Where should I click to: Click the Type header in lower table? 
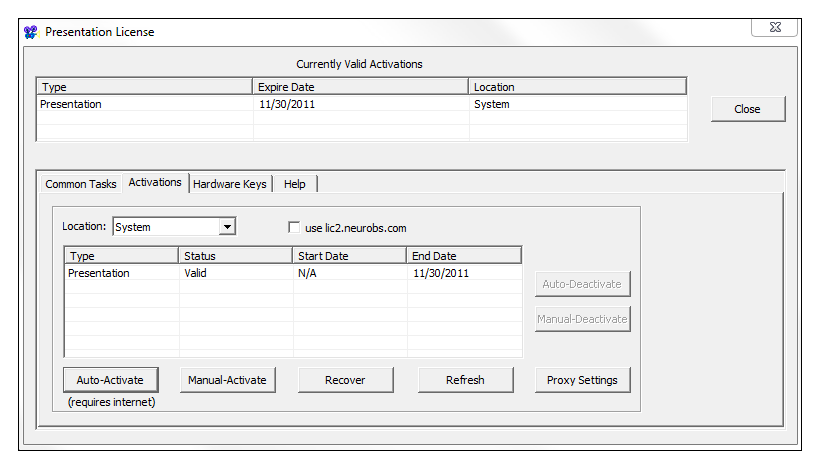click(x=121, y=256)
